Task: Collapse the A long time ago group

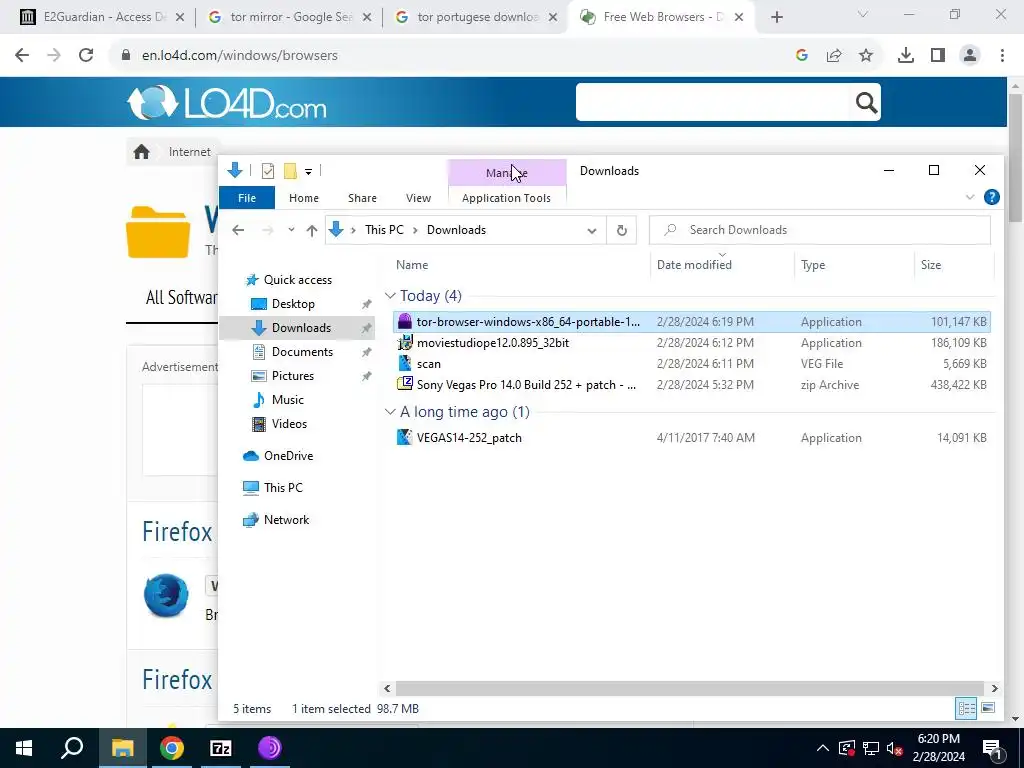Action: click(390, 412)
